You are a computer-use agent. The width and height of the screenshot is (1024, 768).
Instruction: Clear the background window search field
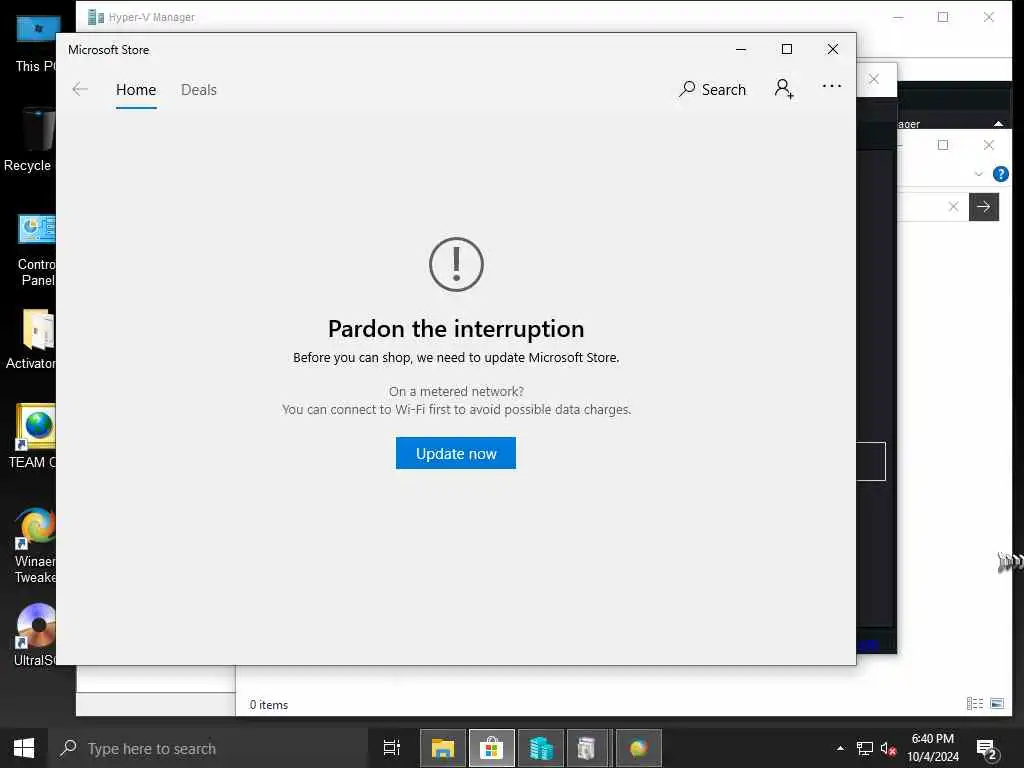[953, 207]
